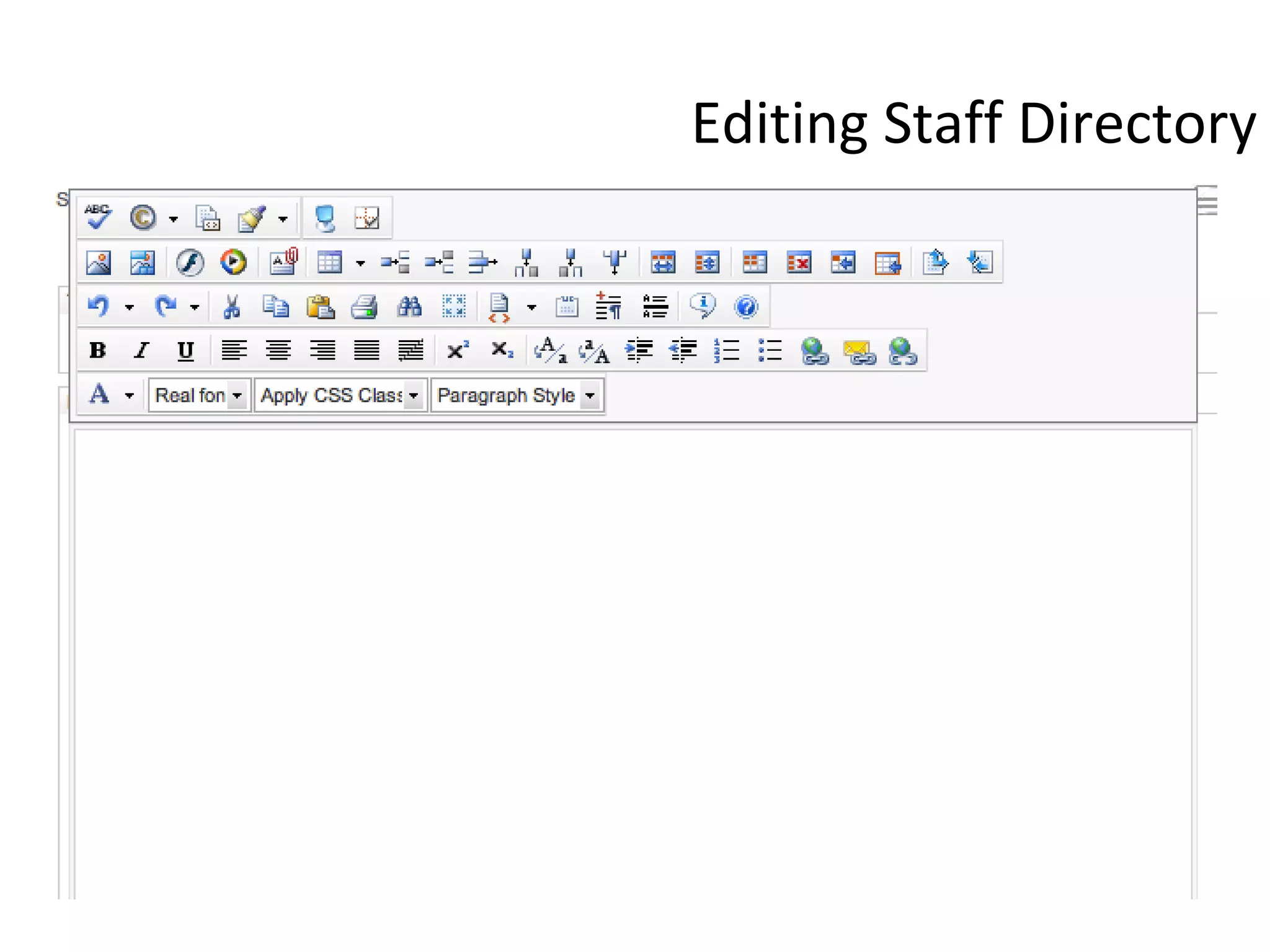Viewport: 1270px width, 952px height.
Task: Align text left
Action: [x=234, y=351]
